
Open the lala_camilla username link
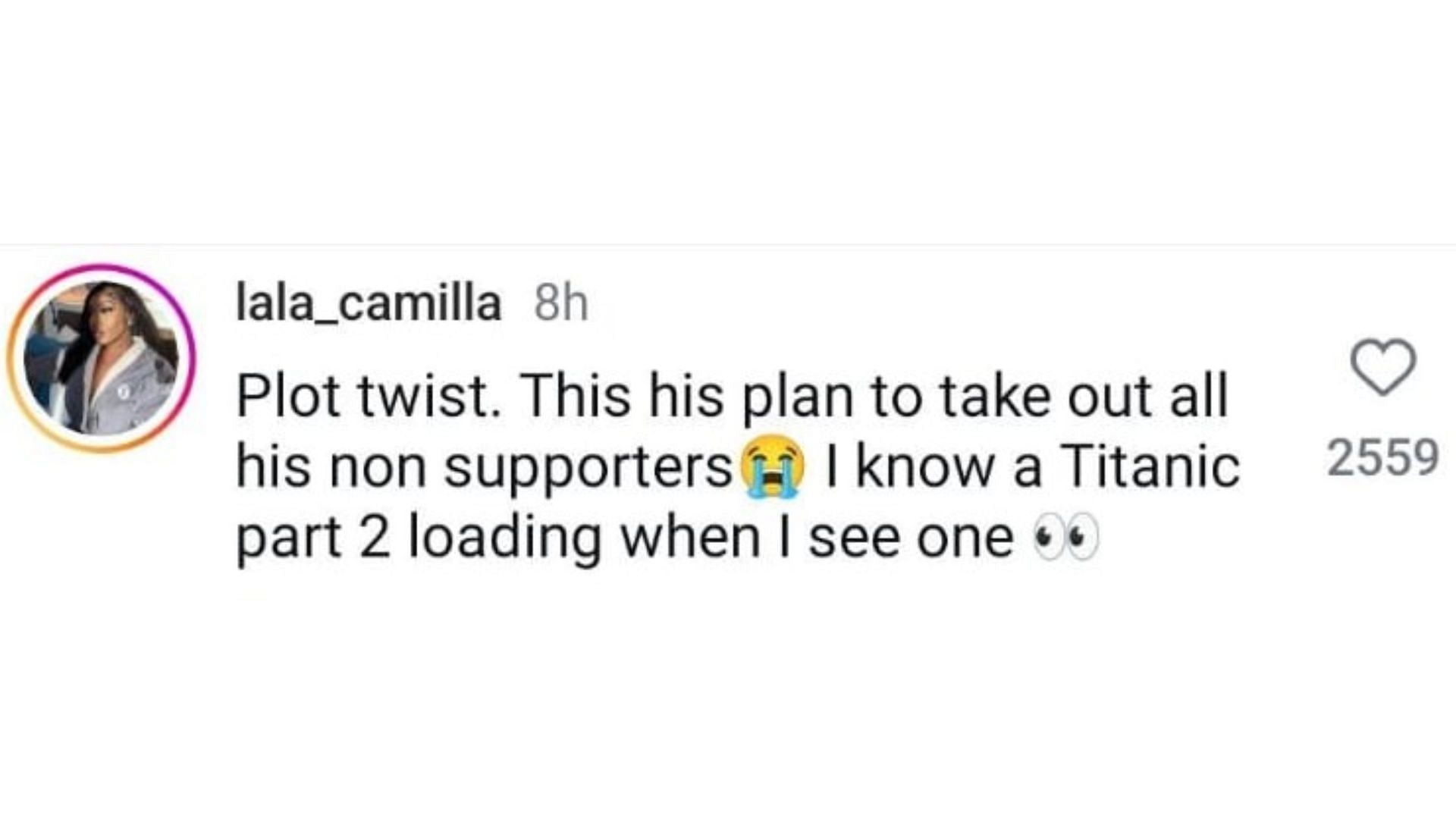[x=369, y=303]
